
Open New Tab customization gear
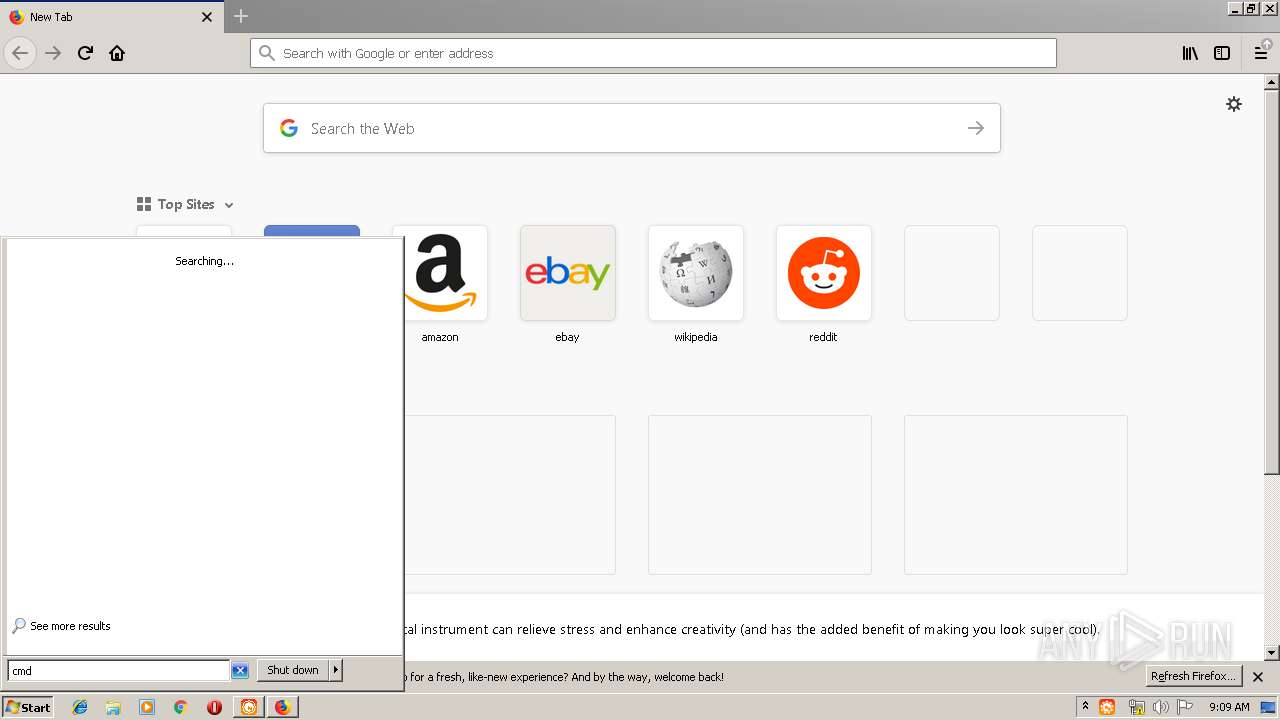click(1234, 104)
